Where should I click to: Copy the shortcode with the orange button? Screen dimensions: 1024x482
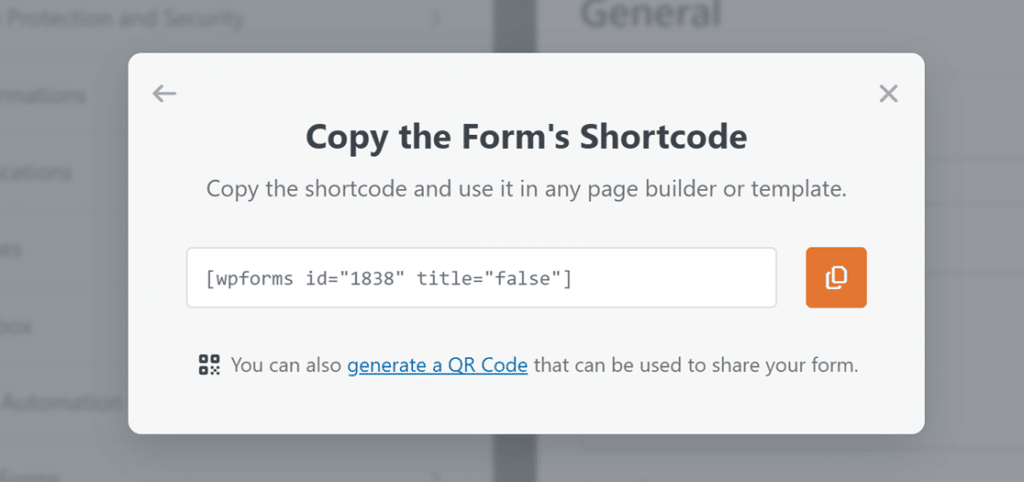pos(836,278)
